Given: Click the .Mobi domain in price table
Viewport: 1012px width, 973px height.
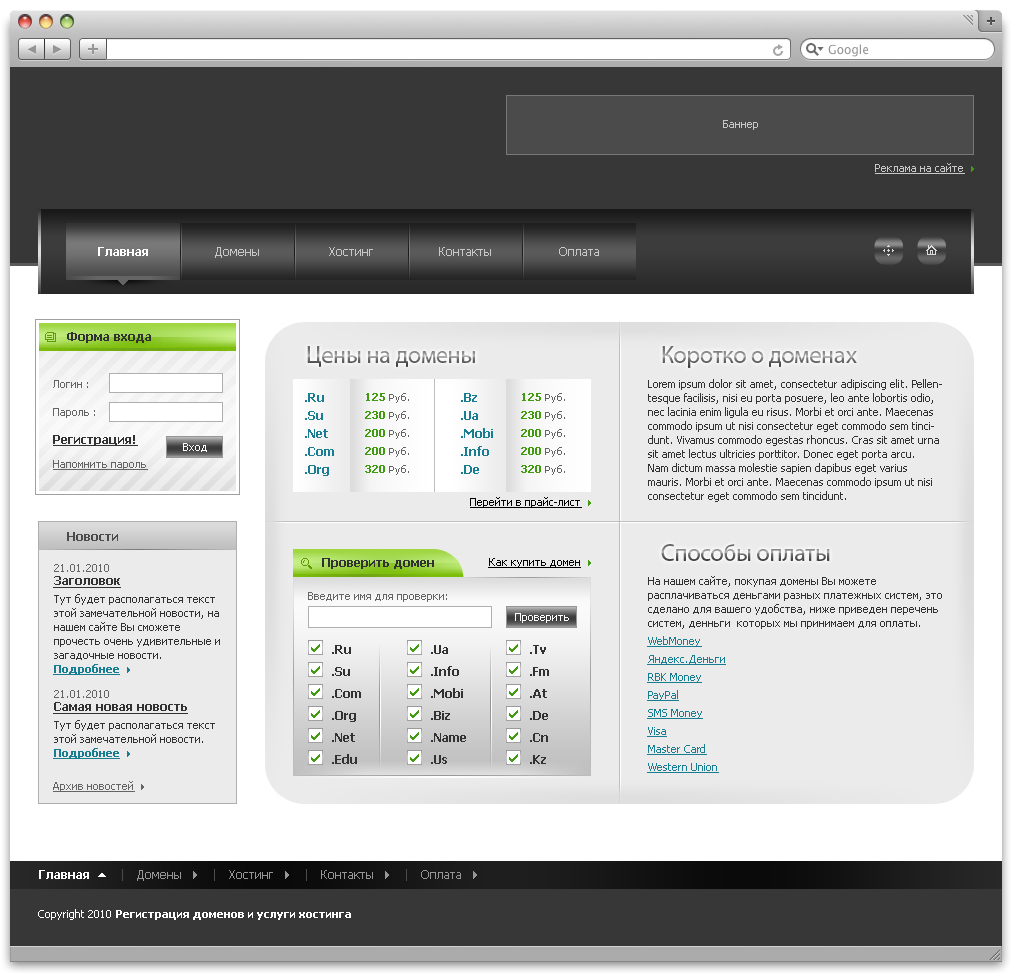Looking at the screenshot, I should point(477,434).
